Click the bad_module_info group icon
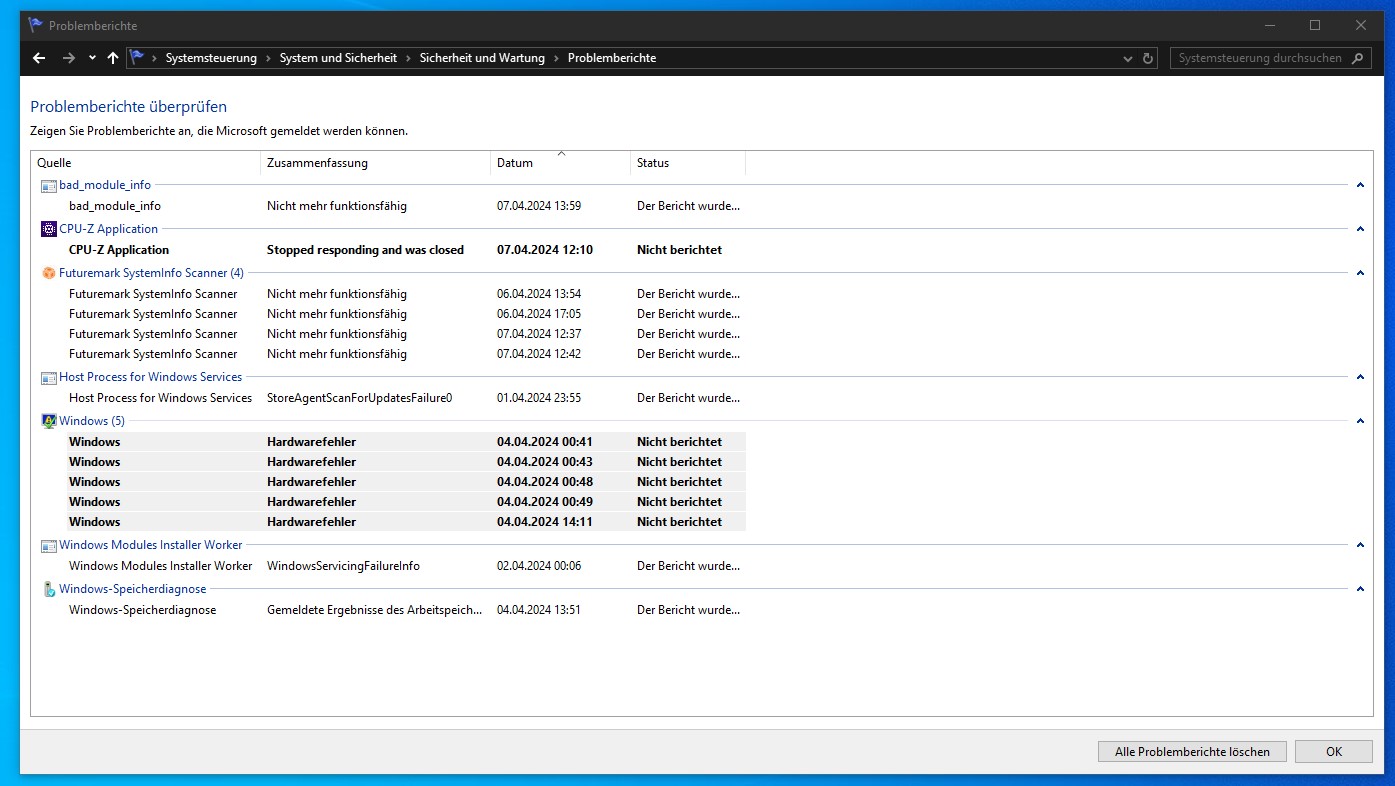1395x786 pixels. coord(49,185)
